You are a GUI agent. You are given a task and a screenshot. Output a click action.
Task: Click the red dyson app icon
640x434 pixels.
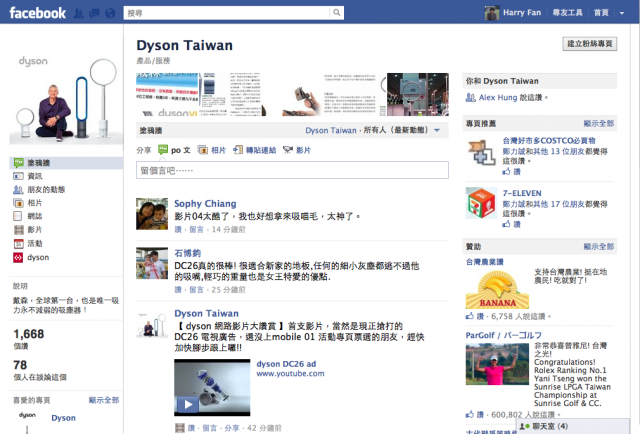pyautogui.click(x=18, y=258)
